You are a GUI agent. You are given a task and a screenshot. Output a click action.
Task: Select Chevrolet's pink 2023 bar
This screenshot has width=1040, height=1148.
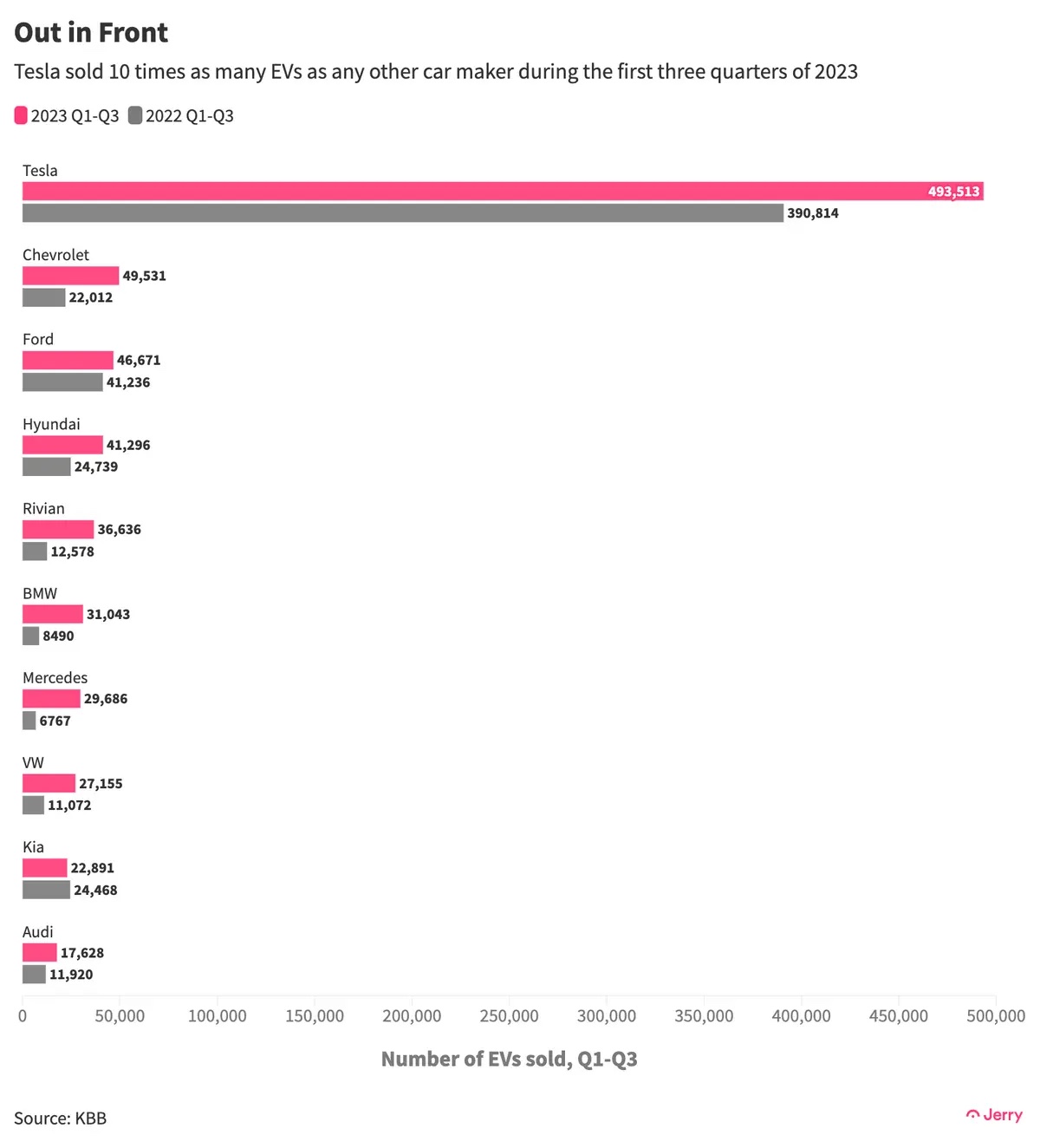[70, 276]
